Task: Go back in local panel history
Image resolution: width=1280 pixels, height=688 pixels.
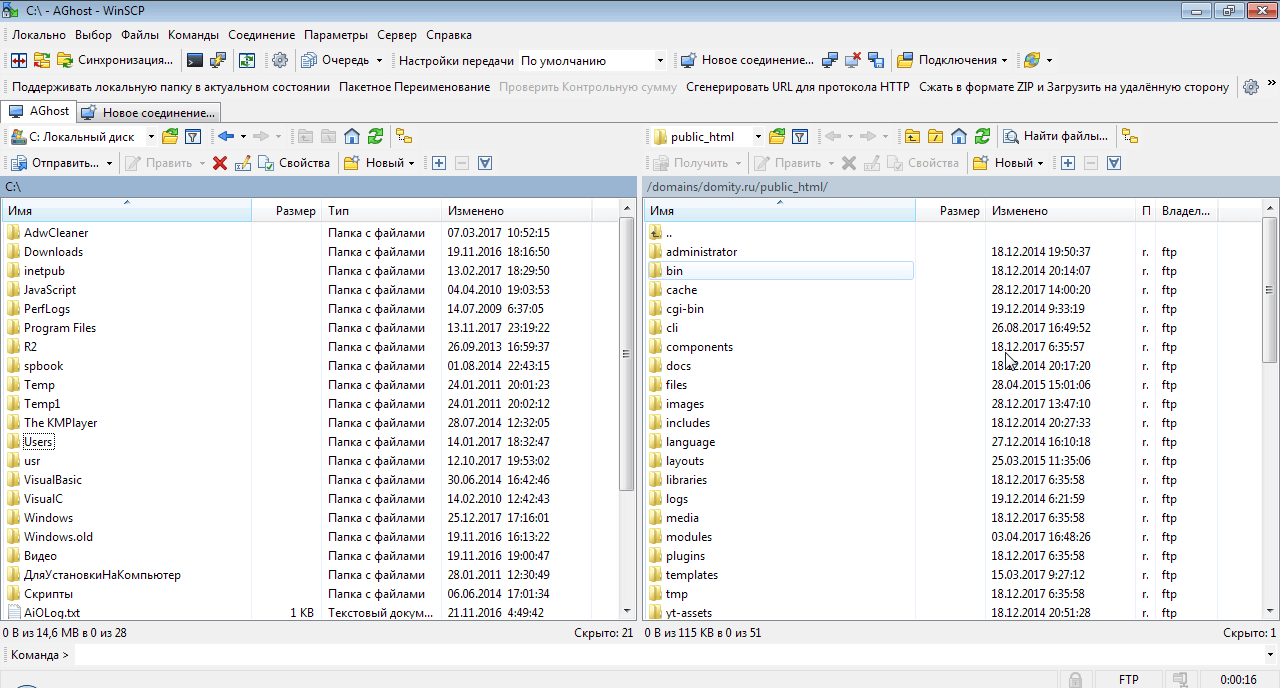Action: 226,137
